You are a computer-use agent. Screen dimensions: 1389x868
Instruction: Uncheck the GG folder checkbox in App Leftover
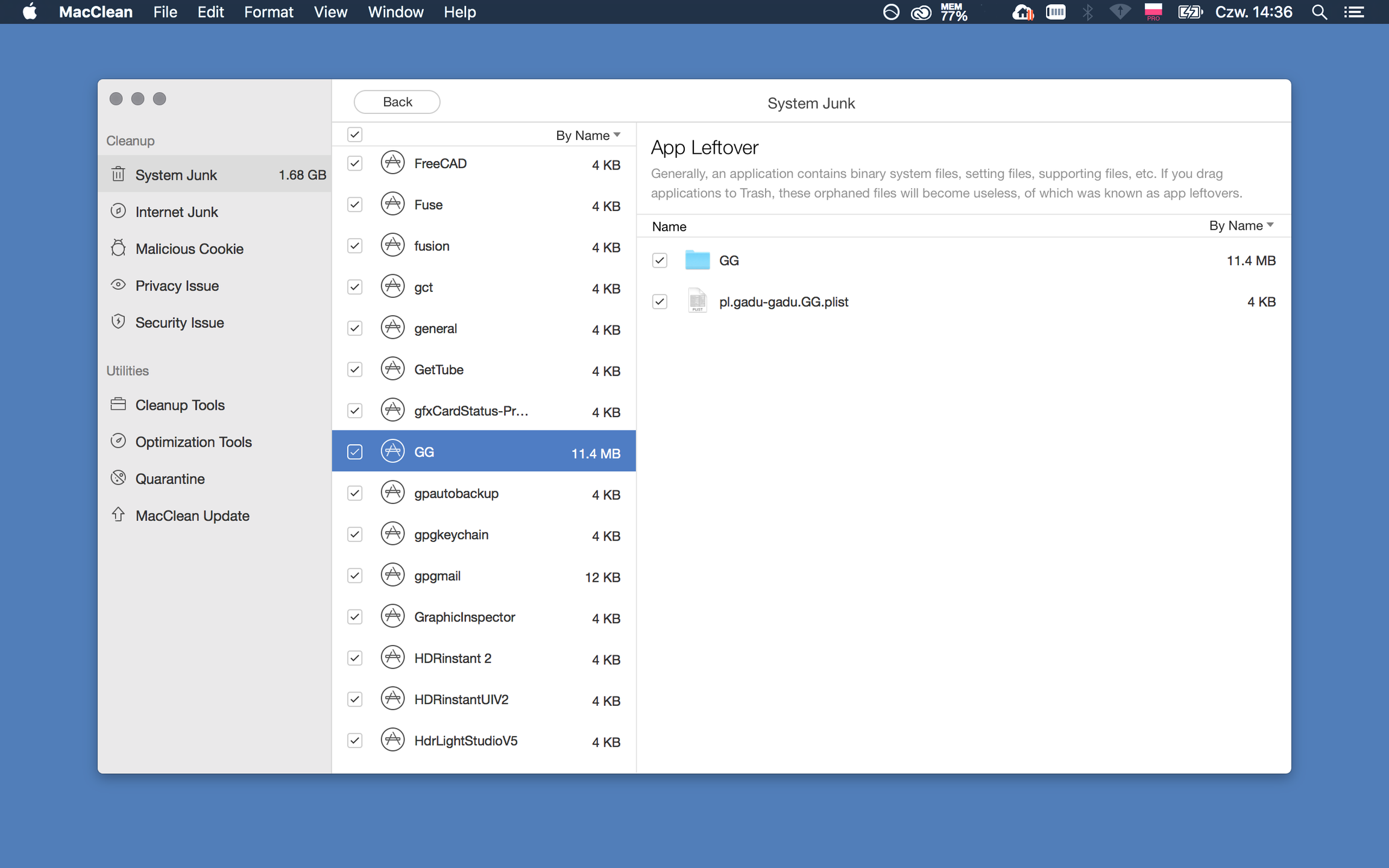[660, 260]
